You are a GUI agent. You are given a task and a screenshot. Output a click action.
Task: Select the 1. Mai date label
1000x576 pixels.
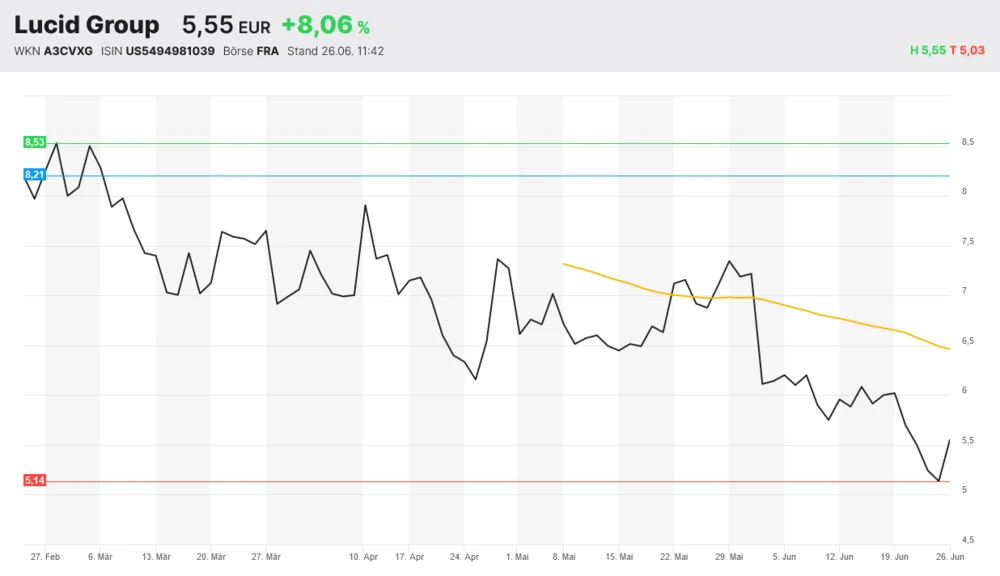[x=517, y=556]
